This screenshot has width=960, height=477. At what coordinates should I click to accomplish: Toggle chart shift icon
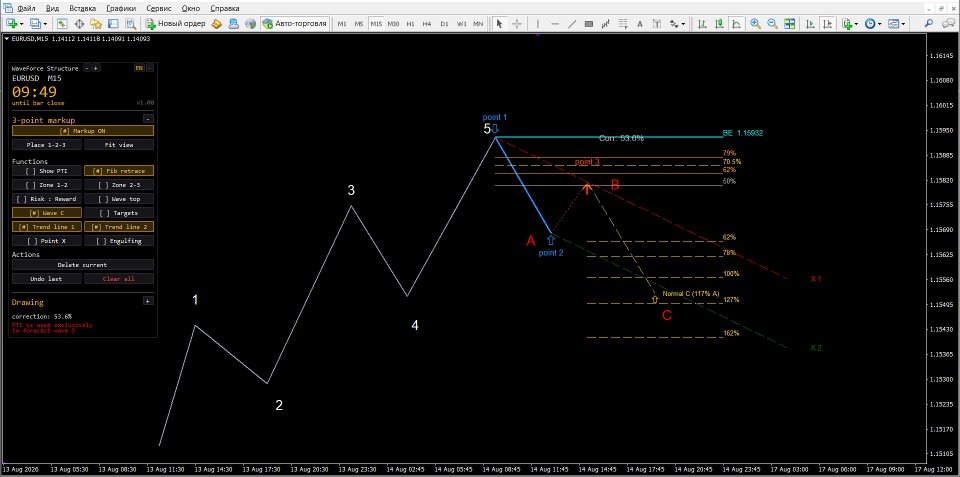tap(827, 23)
